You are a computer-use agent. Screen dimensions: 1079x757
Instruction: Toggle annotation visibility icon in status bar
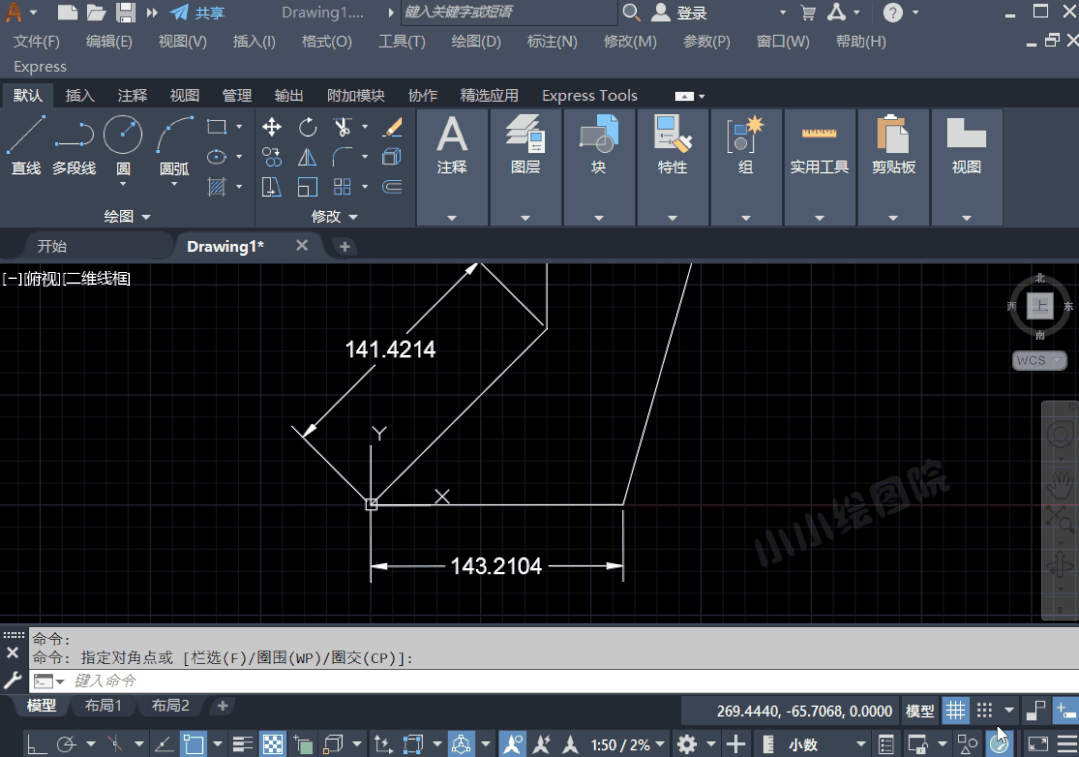point(513,744)
